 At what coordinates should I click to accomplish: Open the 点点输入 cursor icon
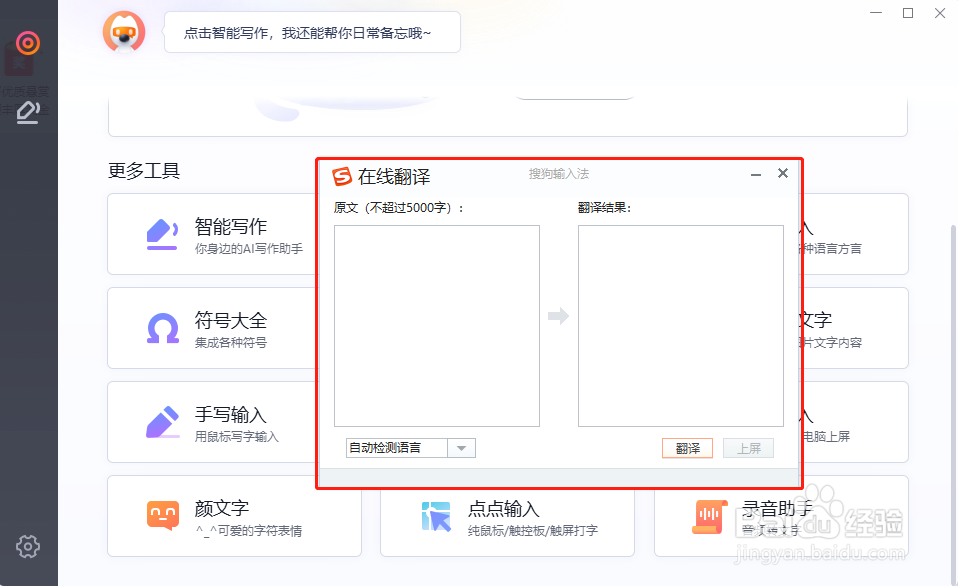click(x=436, y=516)
